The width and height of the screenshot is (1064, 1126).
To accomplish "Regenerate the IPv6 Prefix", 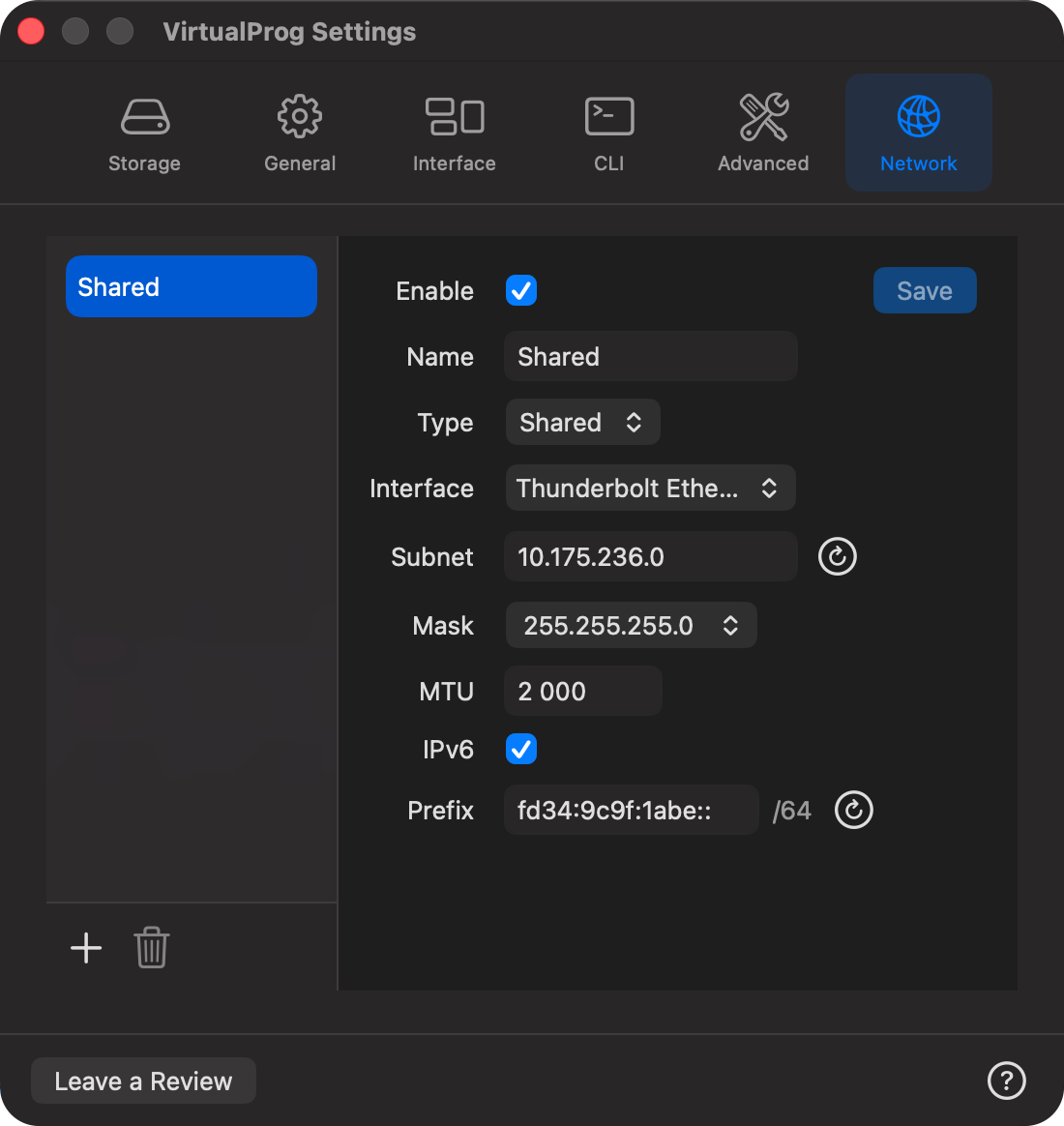I will click(853, 810).
